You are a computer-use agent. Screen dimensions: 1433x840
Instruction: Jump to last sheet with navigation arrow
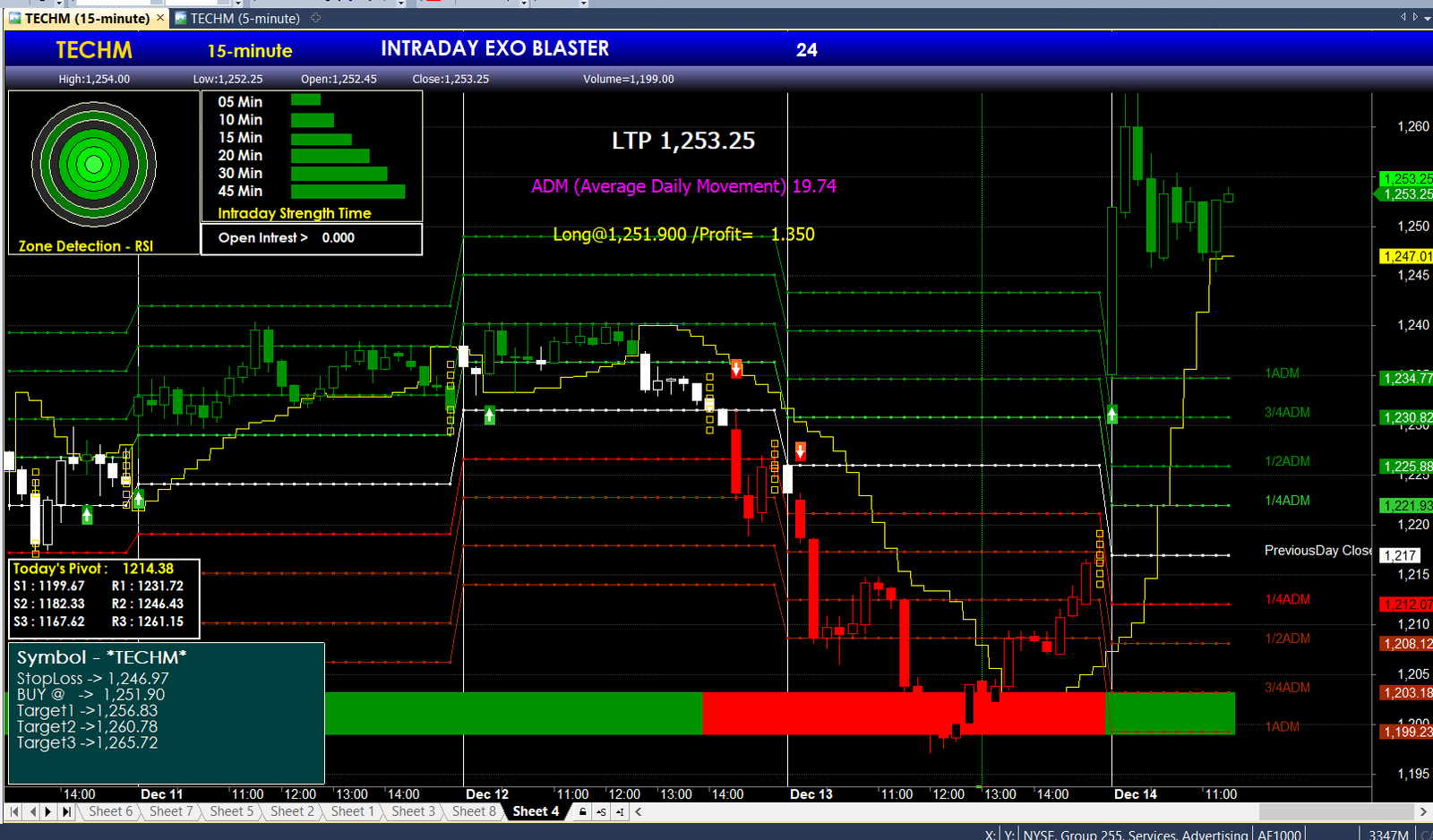pos(66,811)
